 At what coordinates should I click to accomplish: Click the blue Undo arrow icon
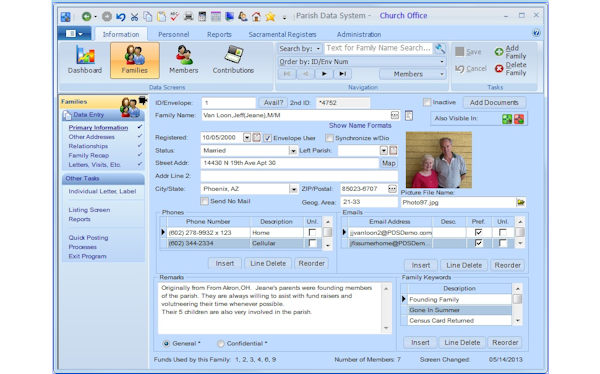(x=121, y=16)
